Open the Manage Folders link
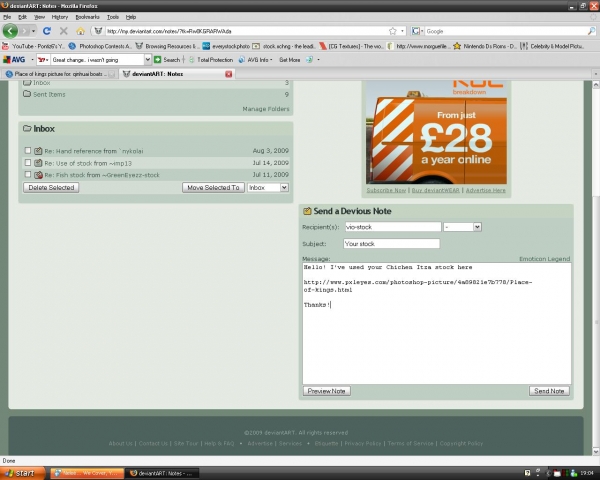This screenshot has width=600, height=480. 266,109
